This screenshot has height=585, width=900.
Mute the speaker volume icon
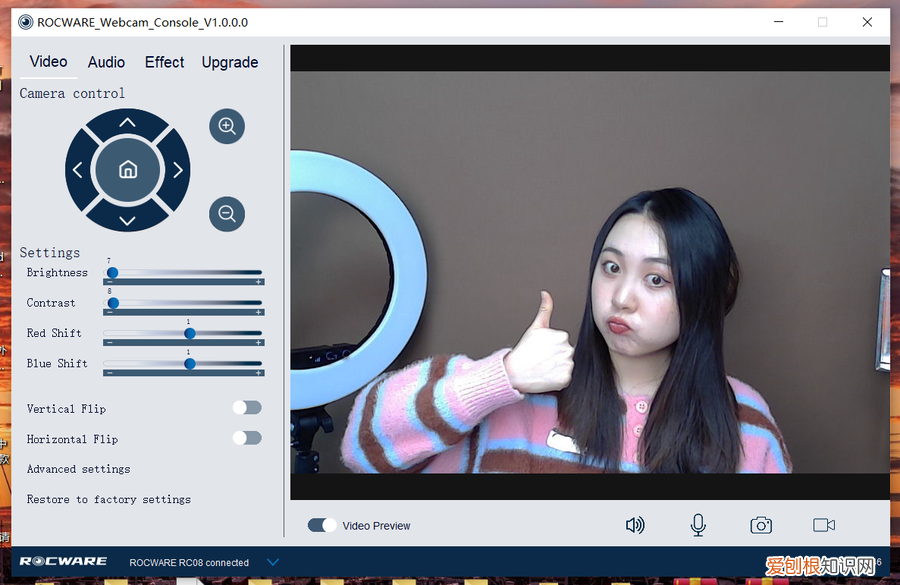[635, 525]
